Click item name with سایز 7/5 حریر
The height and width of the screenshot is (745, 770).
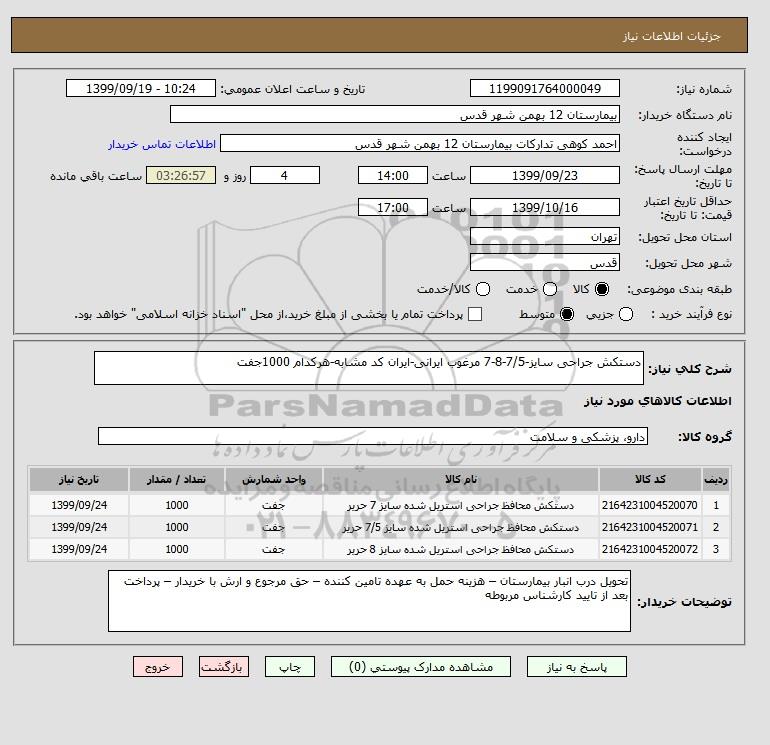(461, 527)
